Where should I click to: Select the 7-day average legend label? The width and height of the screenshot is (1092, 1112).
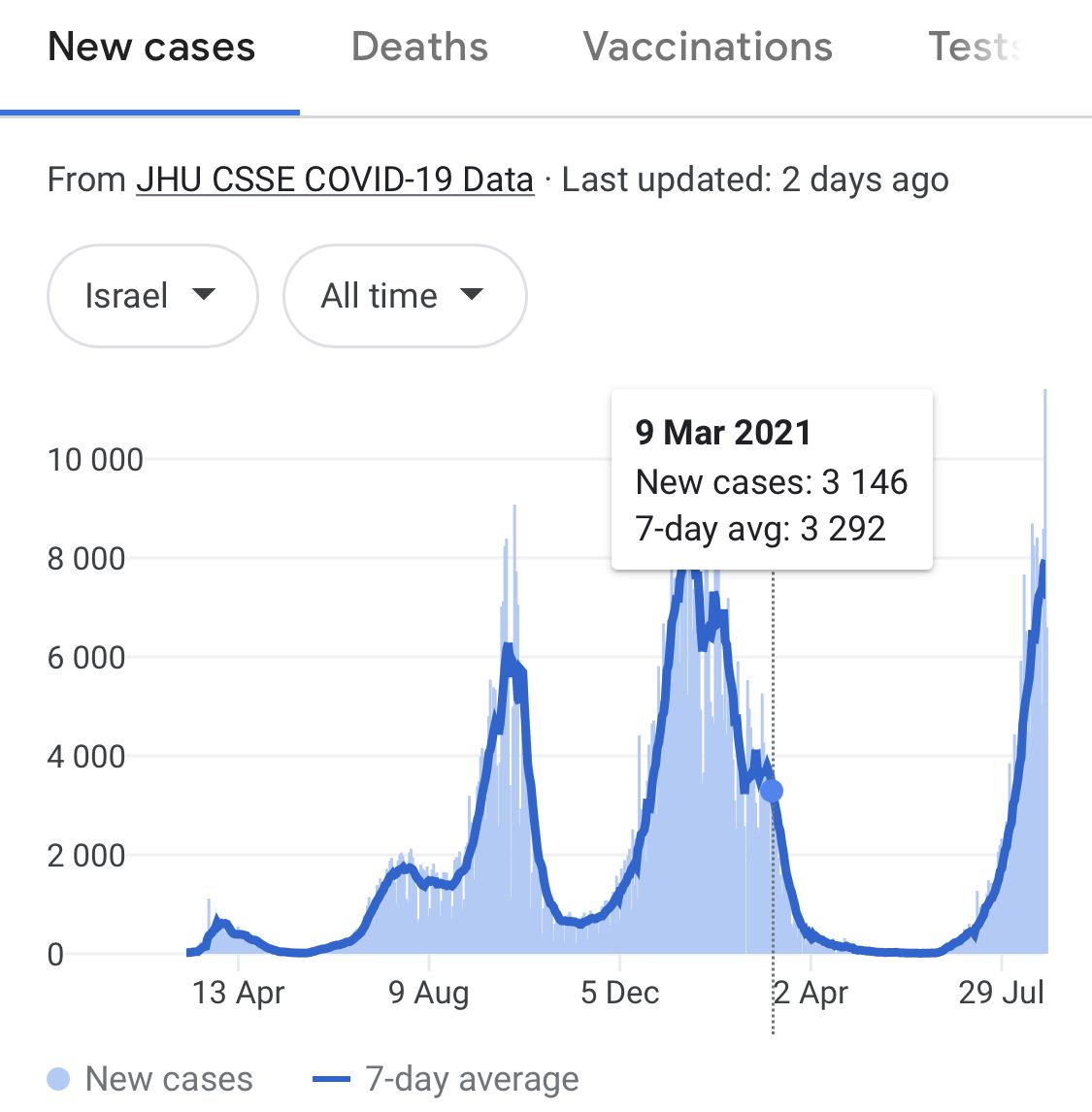[x=472, y=1079]
